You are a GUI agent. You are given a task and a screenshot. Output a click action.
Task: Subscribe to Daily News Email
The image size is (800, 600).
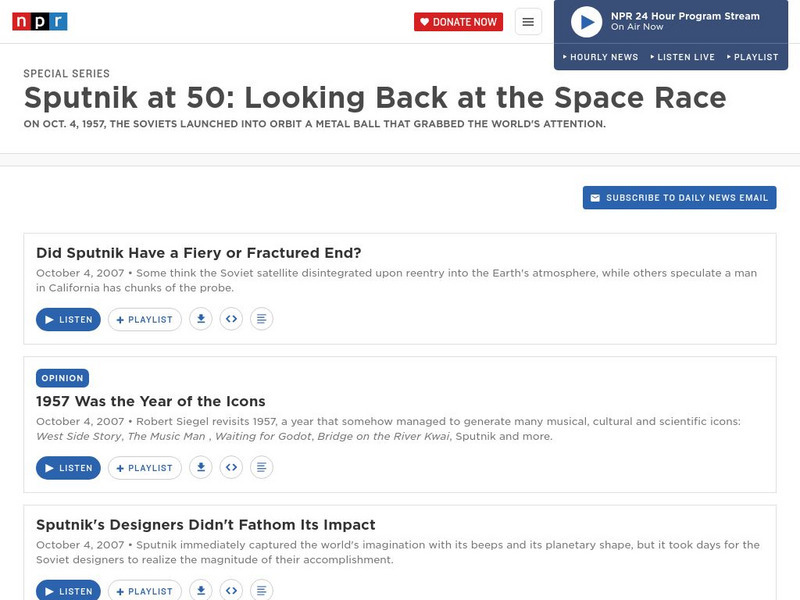coord(679,197)
